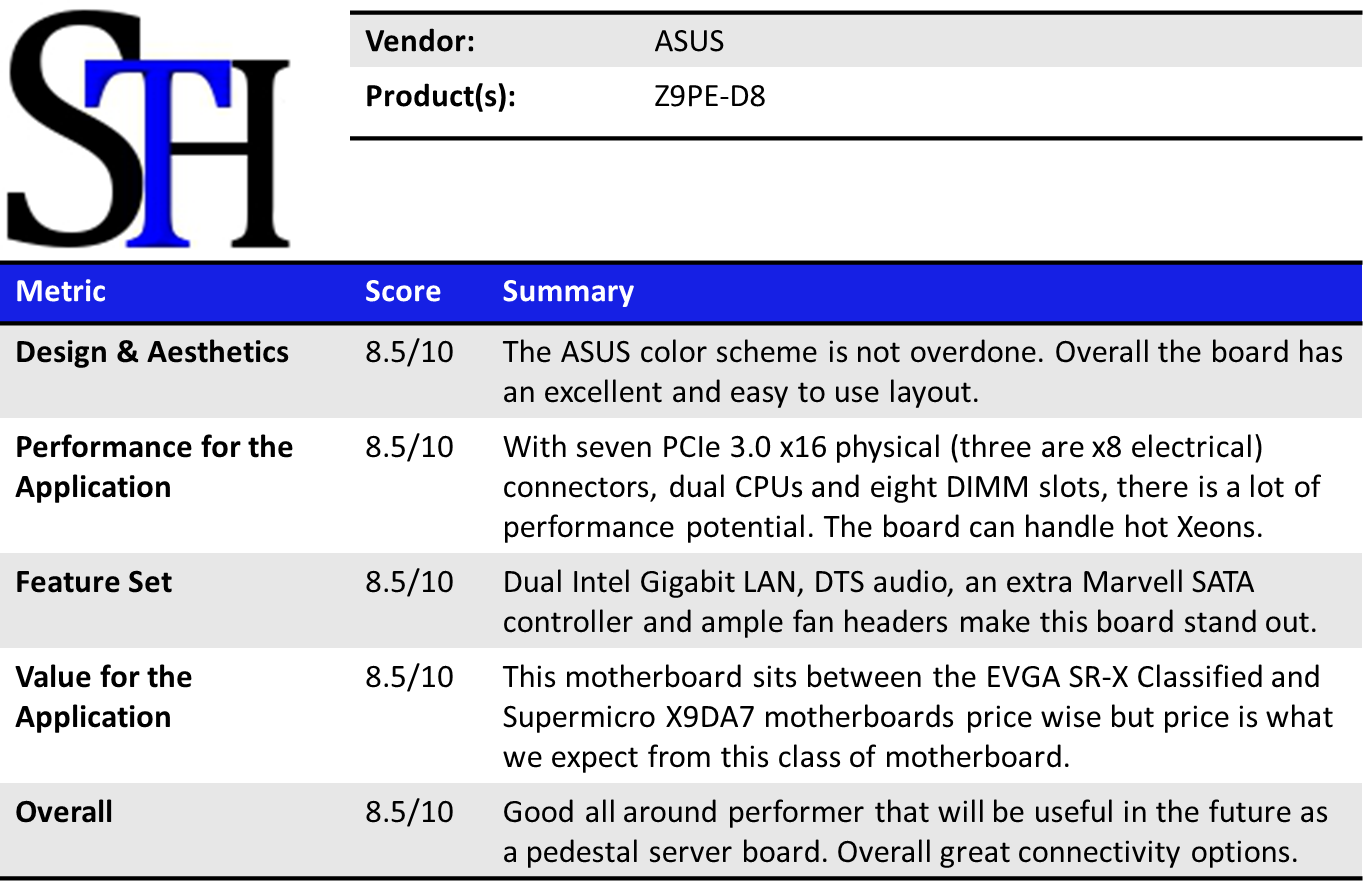
Task: Click the Summary column header
Action: pyautogui.click(x=568, y=291)
